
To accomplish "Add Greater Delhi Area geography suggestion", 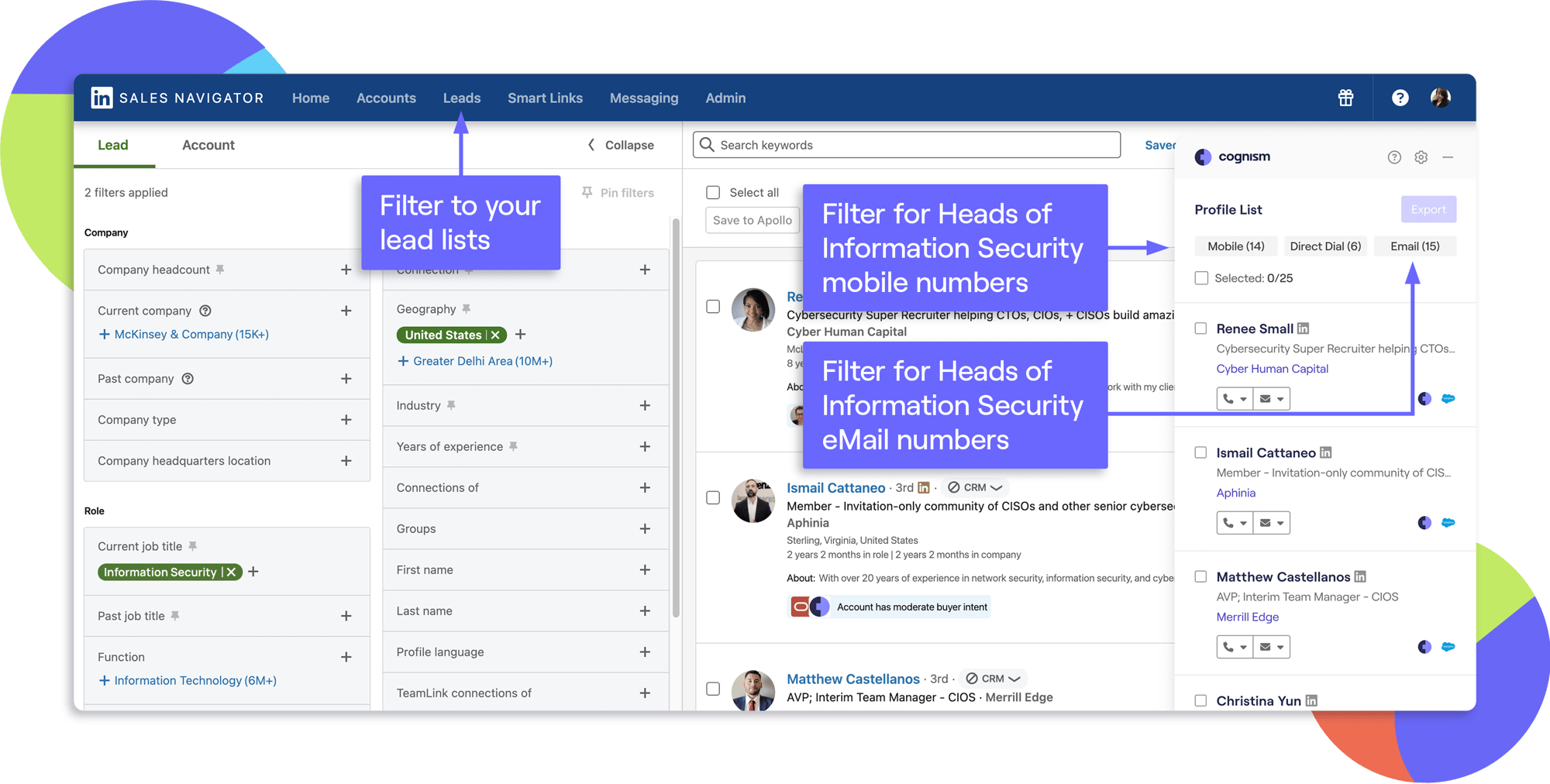I will point(475,361).
